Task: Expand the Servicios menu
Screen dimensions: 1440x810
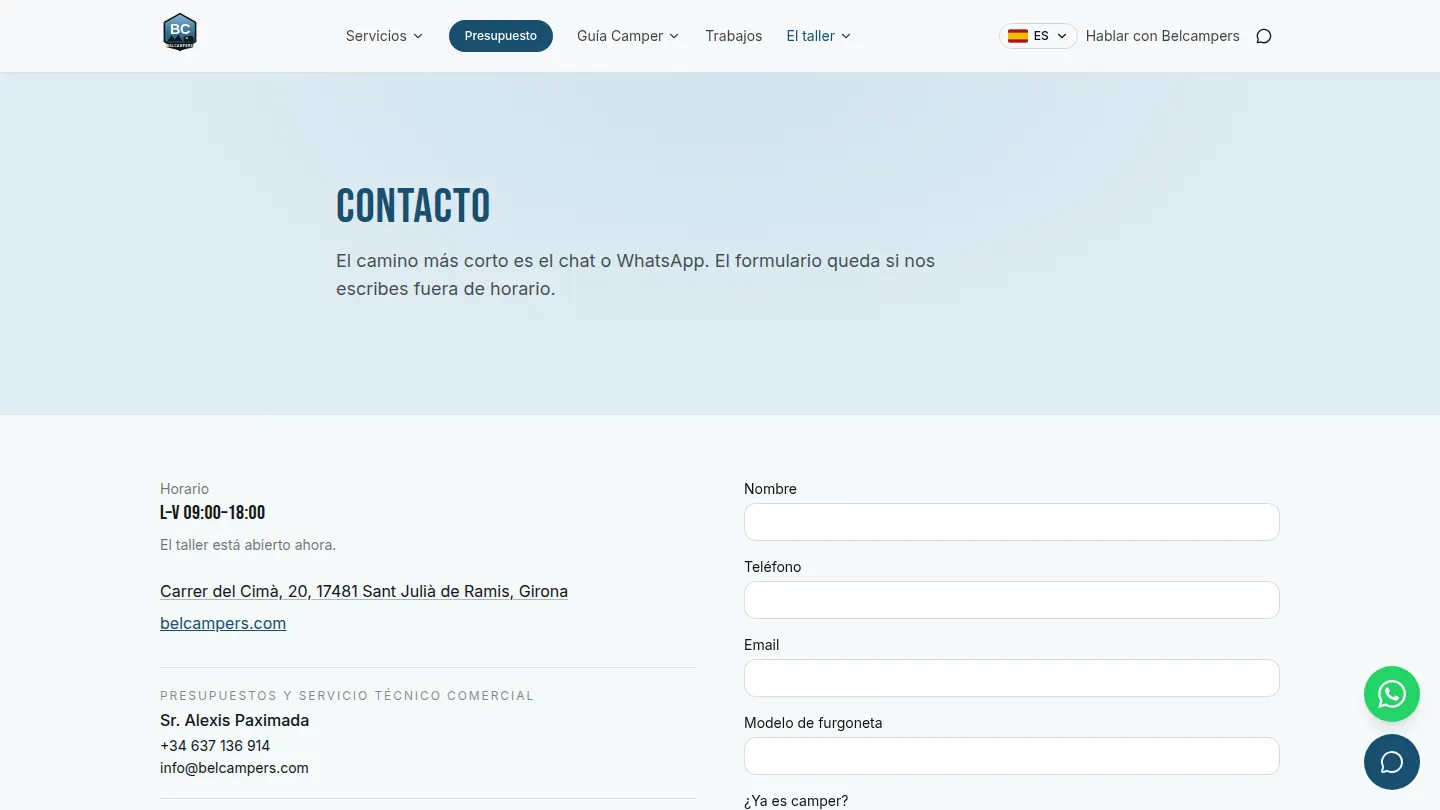Action: point(385,36)
